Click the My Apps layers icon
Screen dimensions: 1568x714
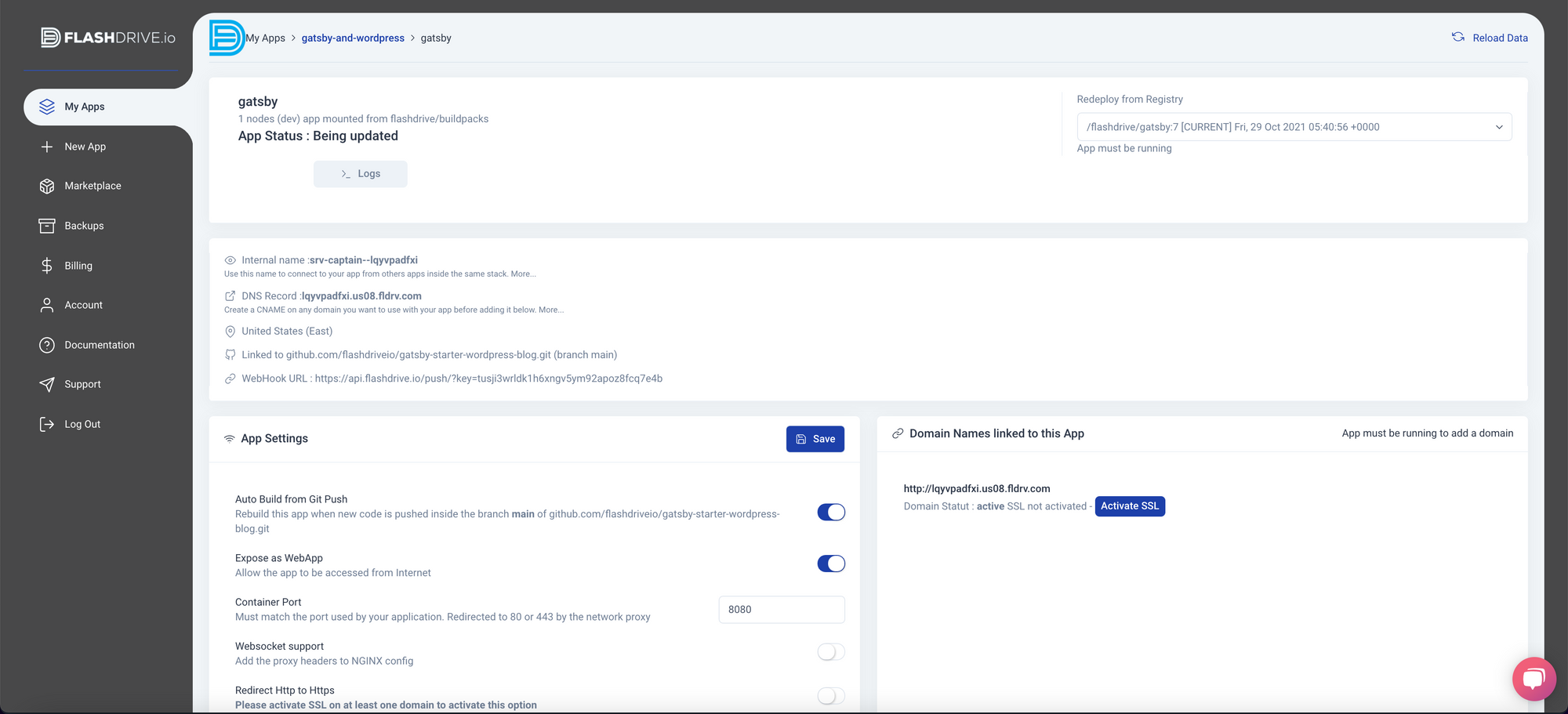47,107
